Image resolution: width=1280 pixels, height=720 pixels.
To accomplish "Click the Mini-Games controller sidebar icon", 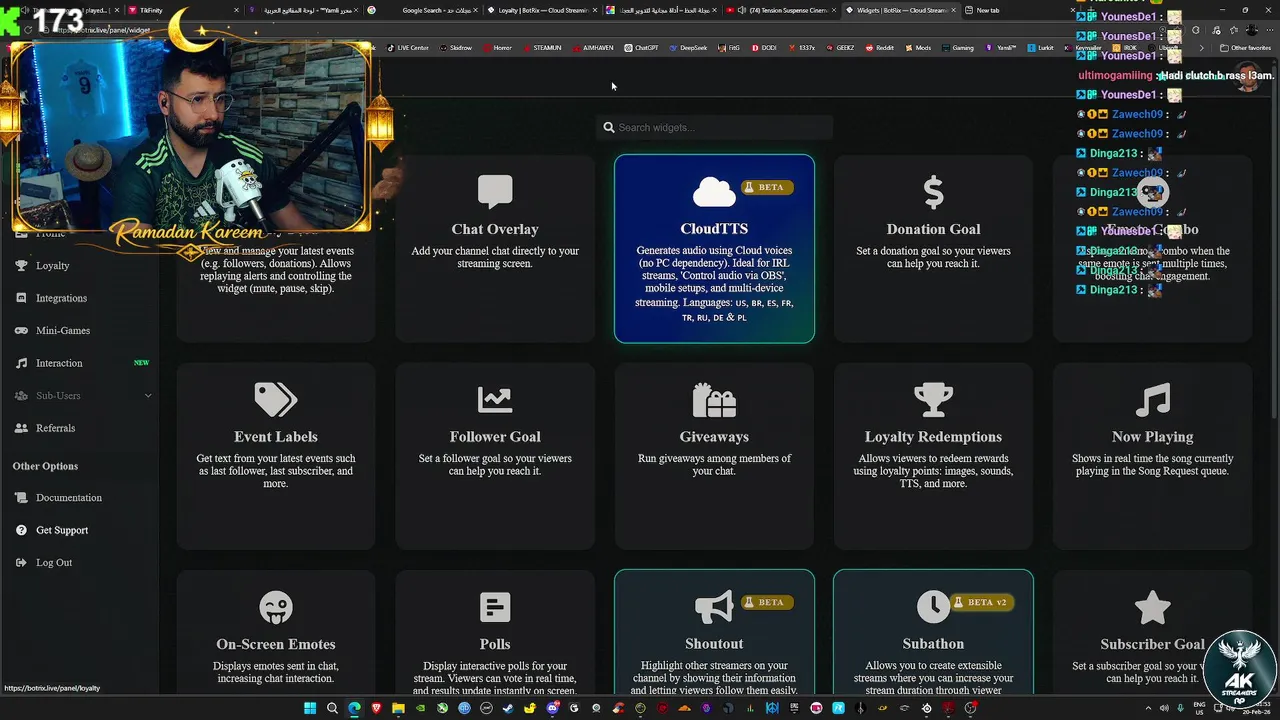I will click(21, 330).
